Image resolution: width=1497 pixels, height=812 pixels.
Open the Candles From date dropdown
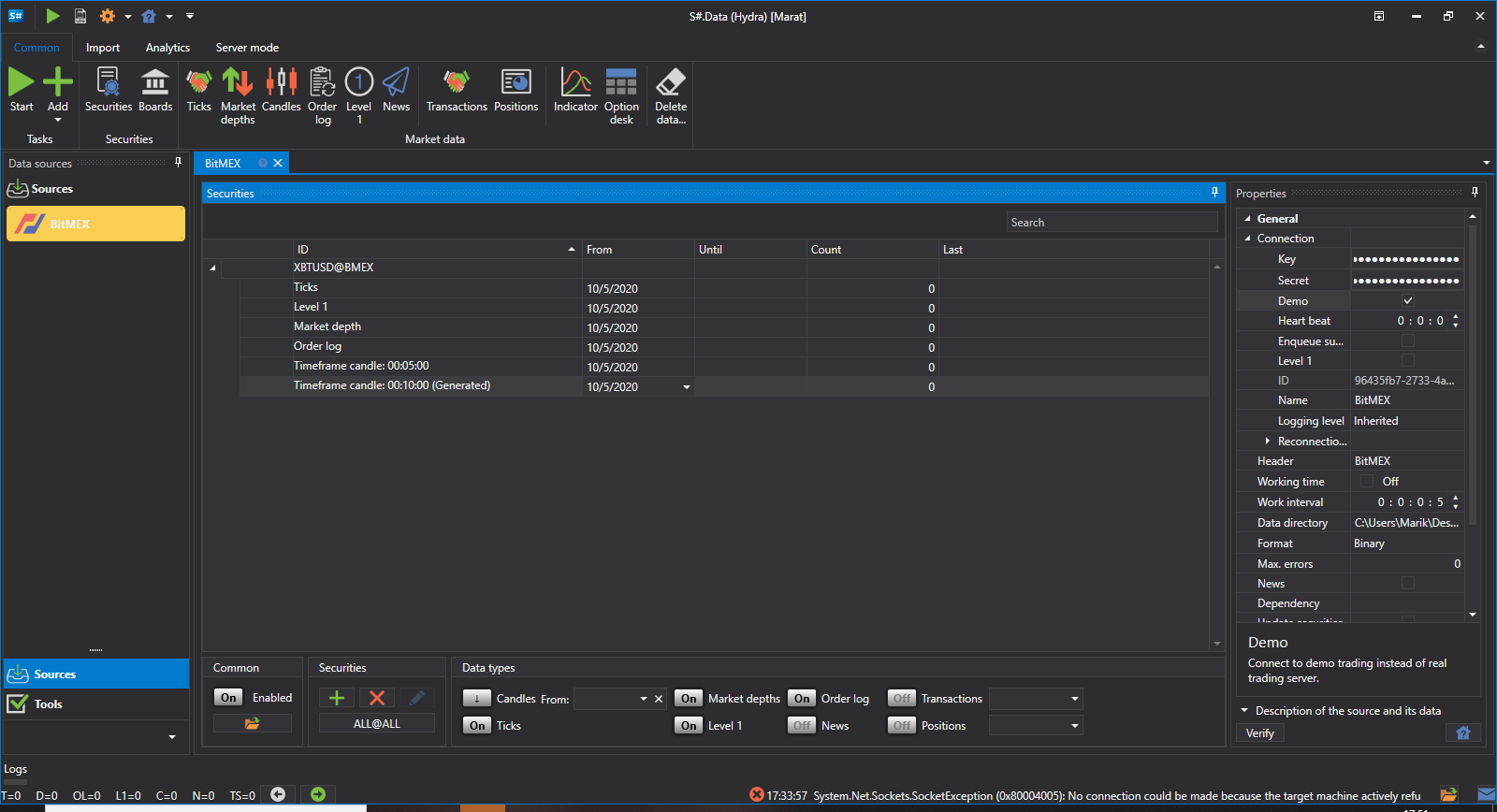[x=643, y=699]
